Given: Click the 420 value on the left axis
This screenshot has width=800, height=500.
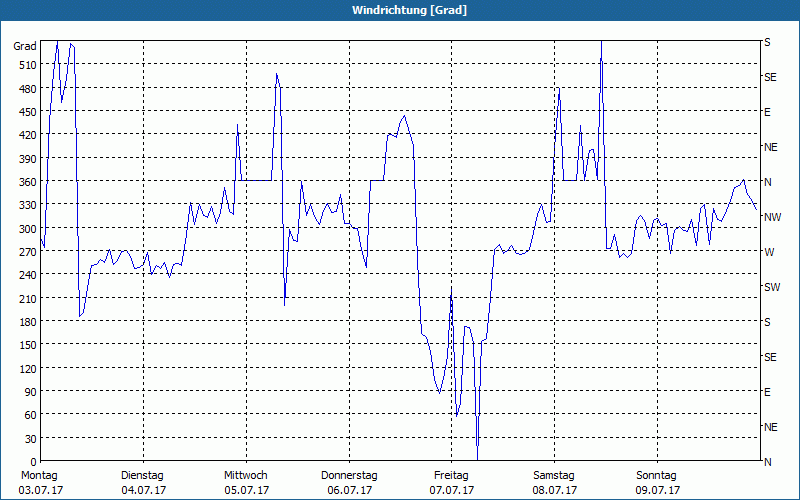Looking at the screenshot, I should coord(28,135).
